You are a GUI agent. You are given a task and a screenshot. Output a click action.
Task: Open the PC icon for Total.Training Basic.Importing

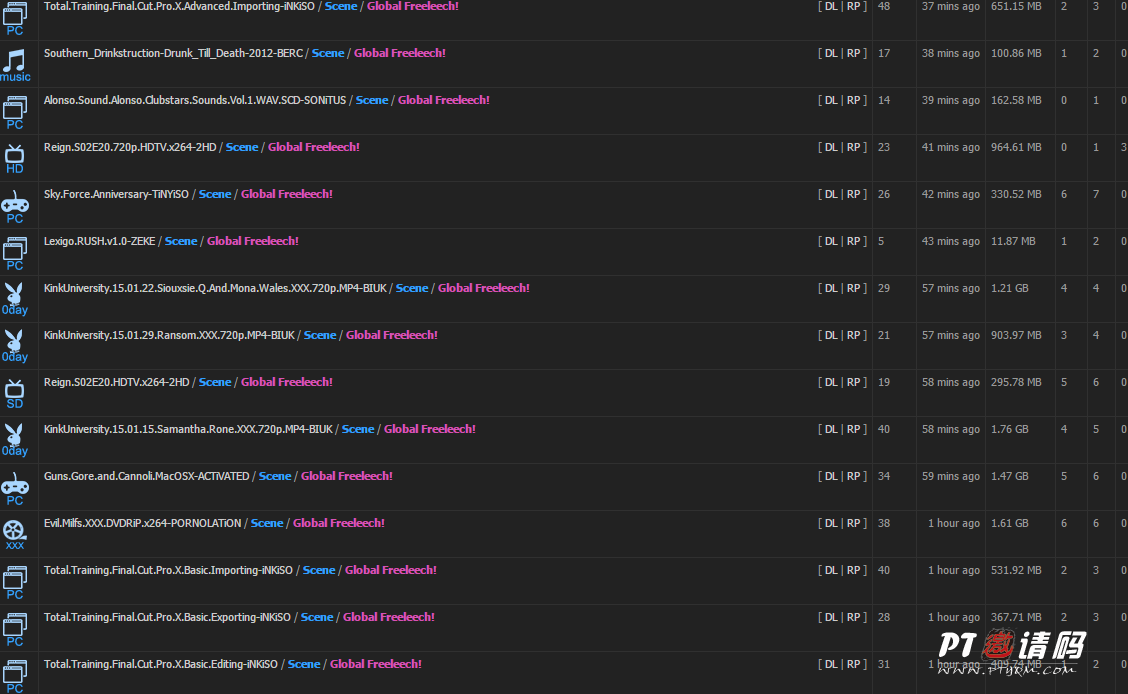pyautogui.click(x=15, y=581)
